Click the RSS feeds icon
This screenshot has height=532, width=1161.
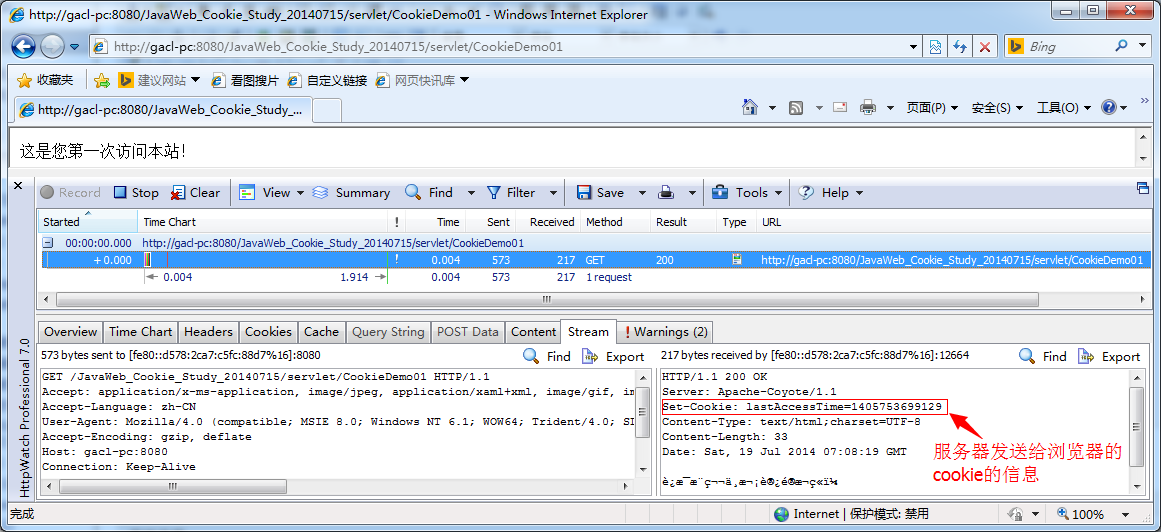coord(796,108)
